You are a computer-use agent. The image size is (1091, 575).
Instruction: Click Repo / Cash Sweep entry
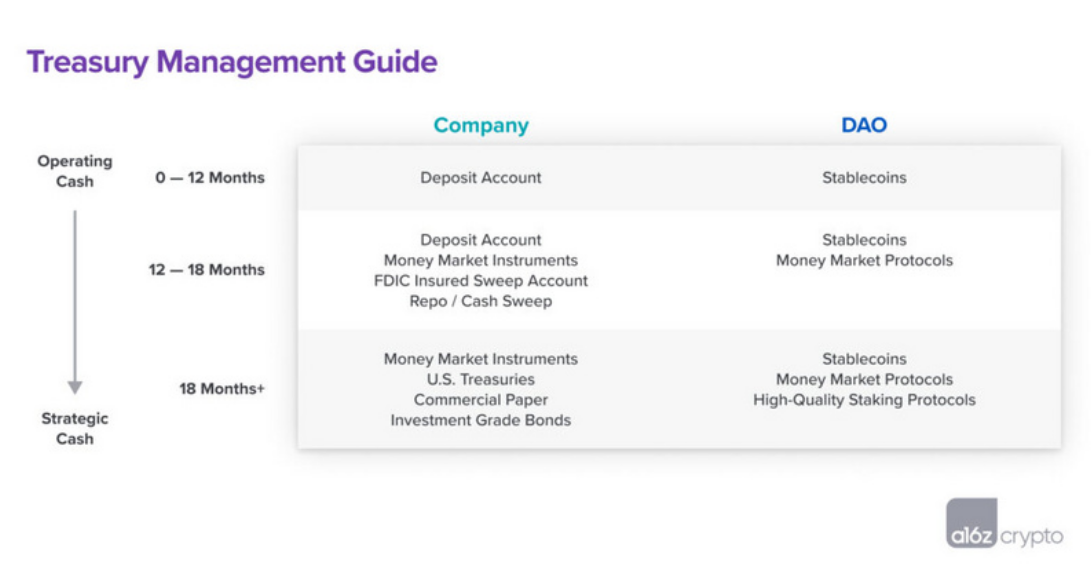pos(481,301)
